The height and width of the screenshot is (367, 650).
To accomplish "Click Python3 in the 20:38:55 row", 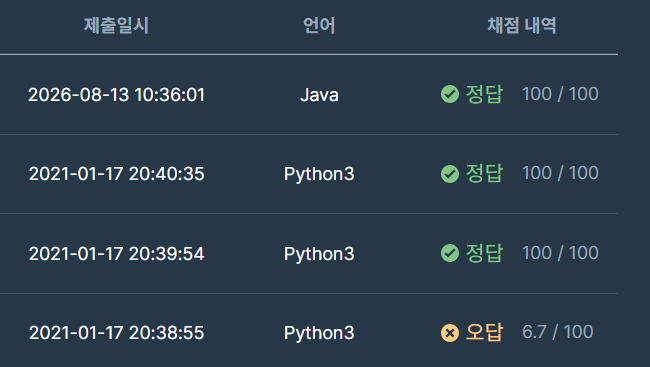I will pos(319,333).
